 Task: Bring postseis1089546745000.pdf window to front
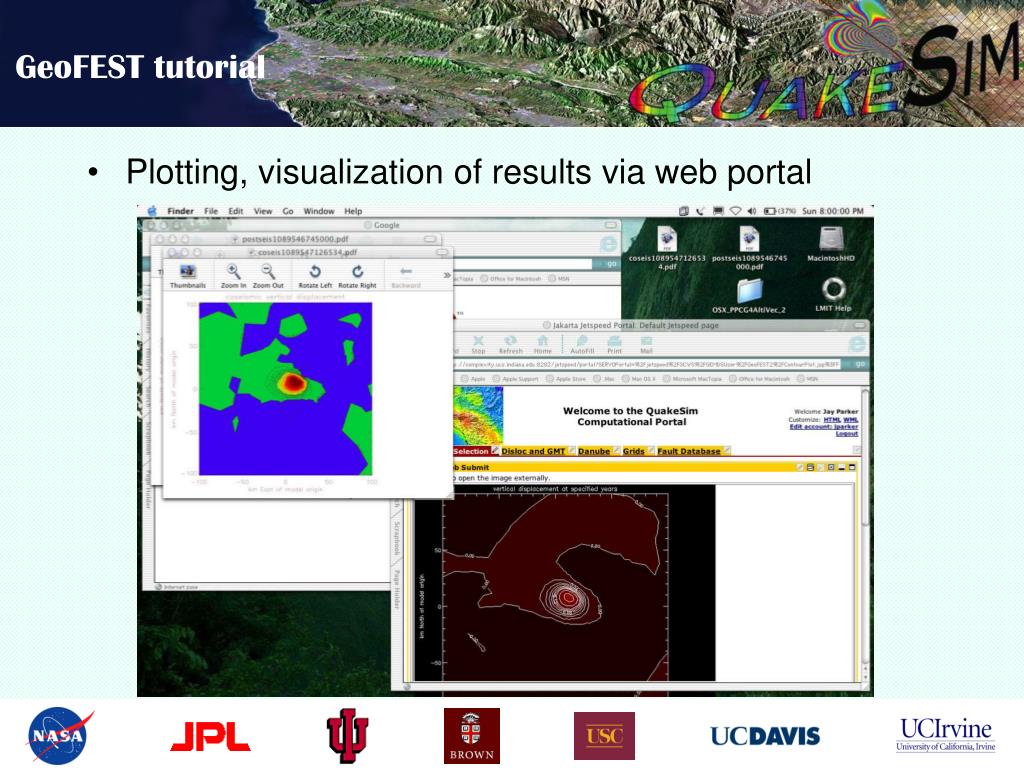296,239
